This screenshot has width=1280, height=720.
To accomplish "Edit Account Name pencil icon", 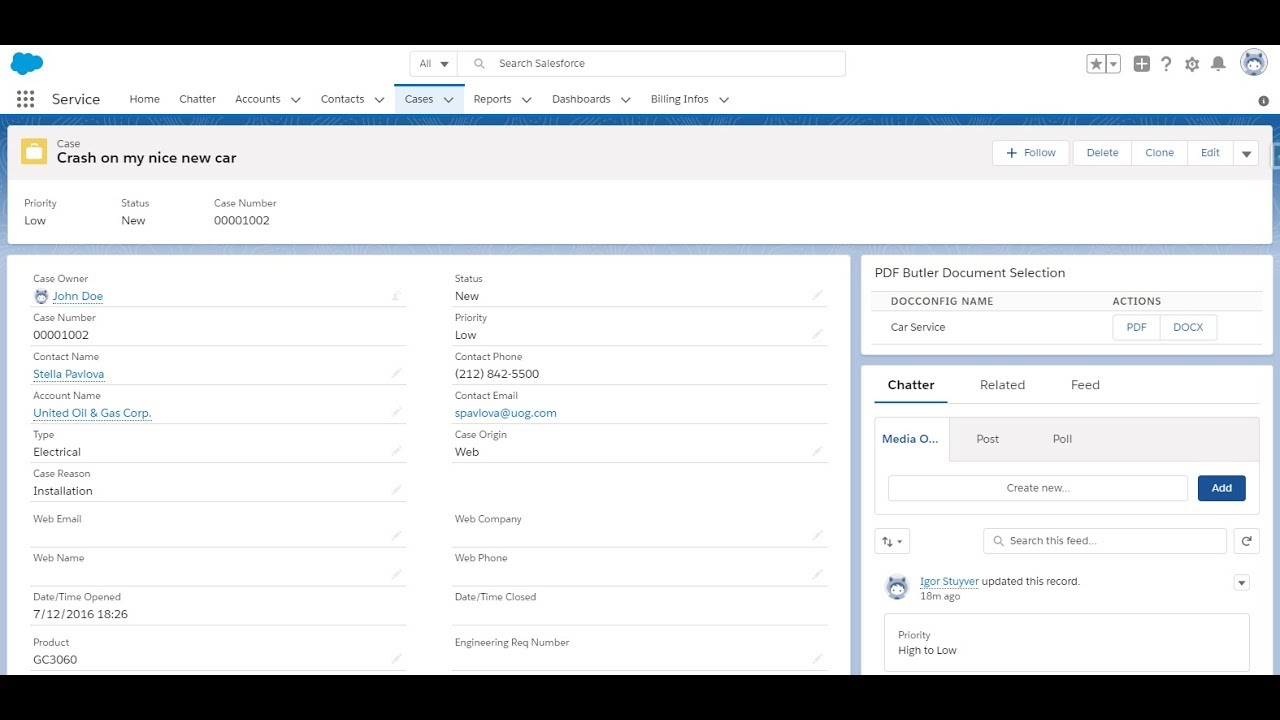I will coord(396,412).
